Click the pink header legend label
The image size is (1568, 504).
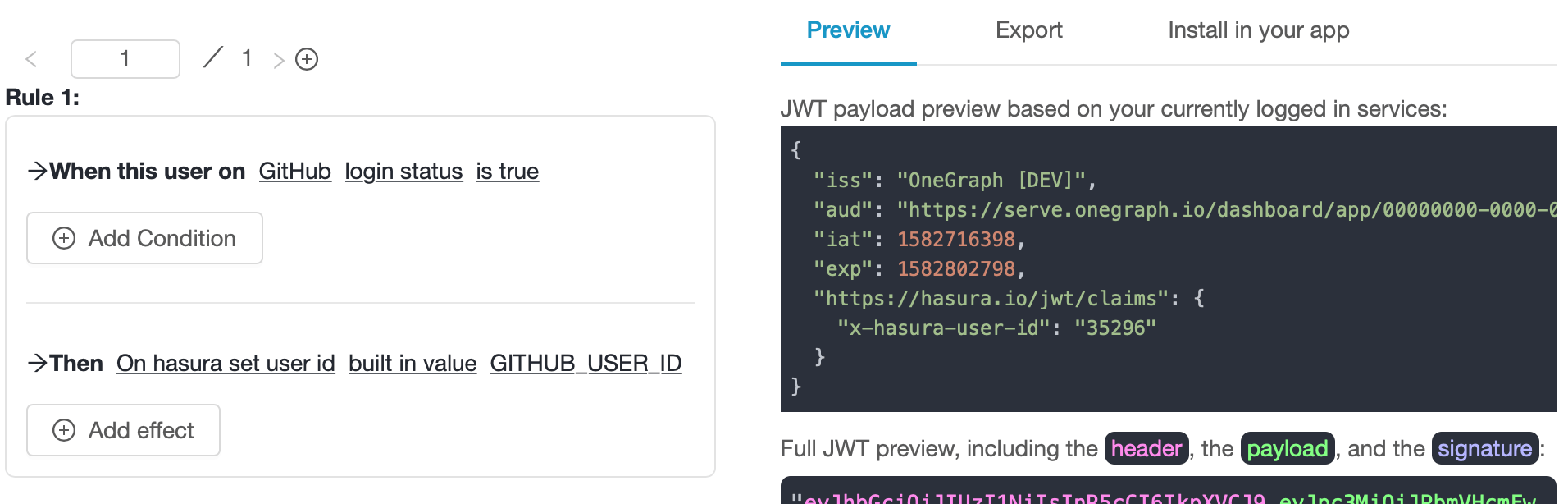coord(1146,448)
